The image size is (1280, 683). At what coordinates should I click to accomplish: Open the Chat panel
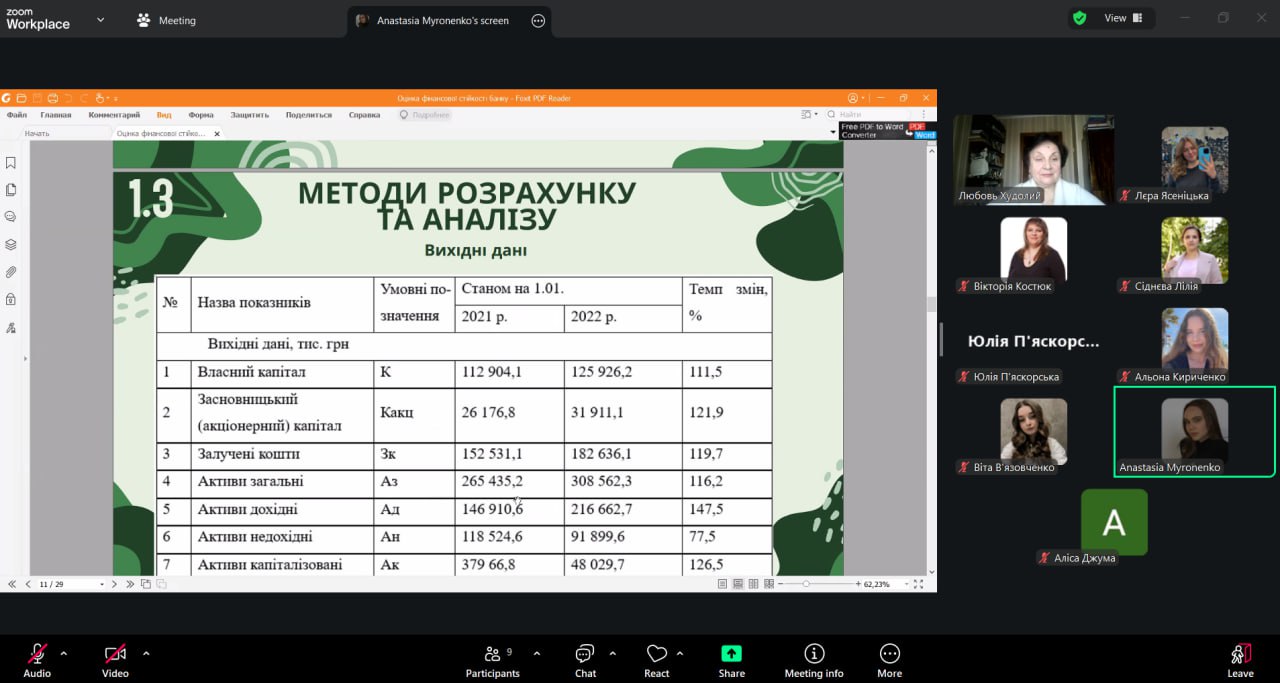pyautogui.click(x=585, y=660)
